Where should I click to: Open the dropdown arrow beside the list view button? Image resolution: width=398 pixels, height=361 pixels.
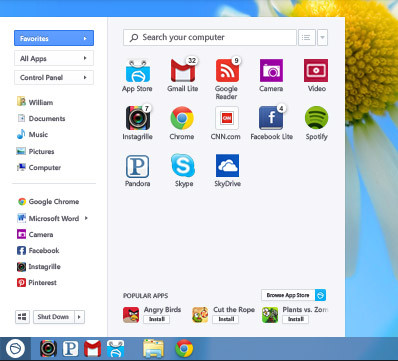[322, 38]
